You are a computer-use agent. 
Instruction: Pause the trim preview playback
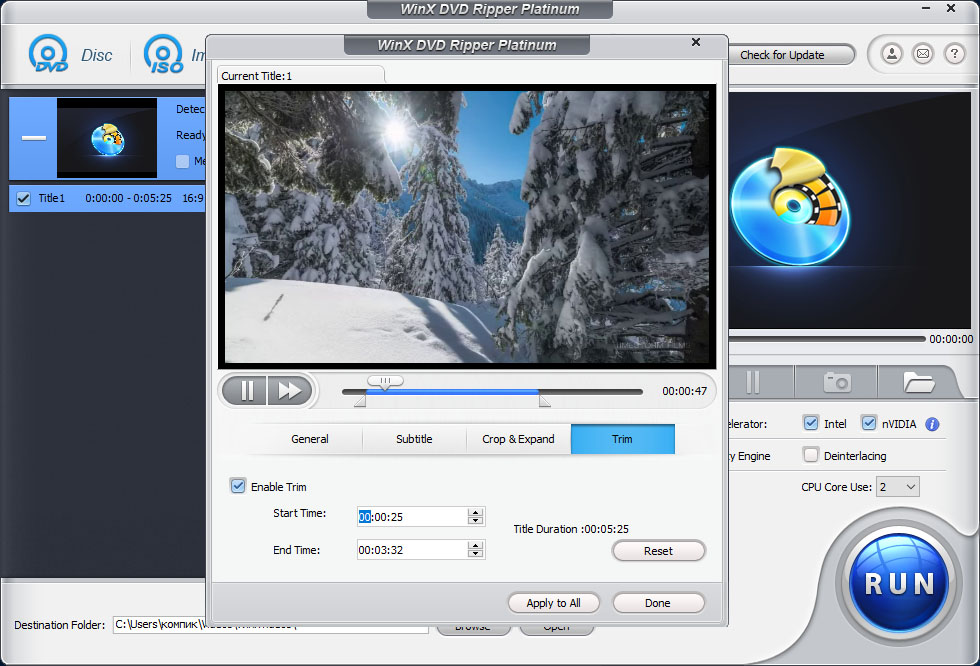coord(246,390)
